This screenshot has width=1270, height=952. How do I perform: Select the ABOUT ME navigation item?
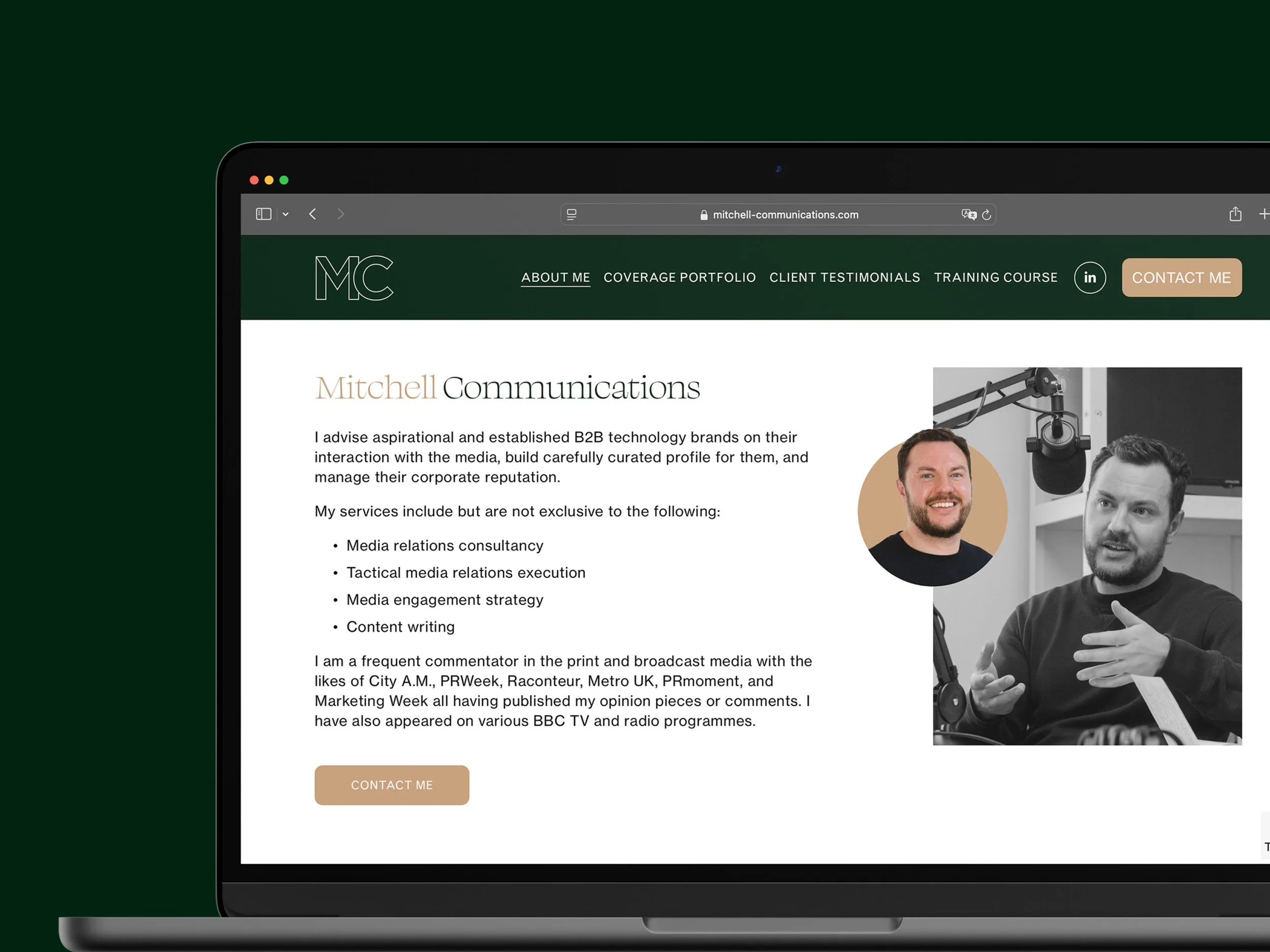coord(555,277)
